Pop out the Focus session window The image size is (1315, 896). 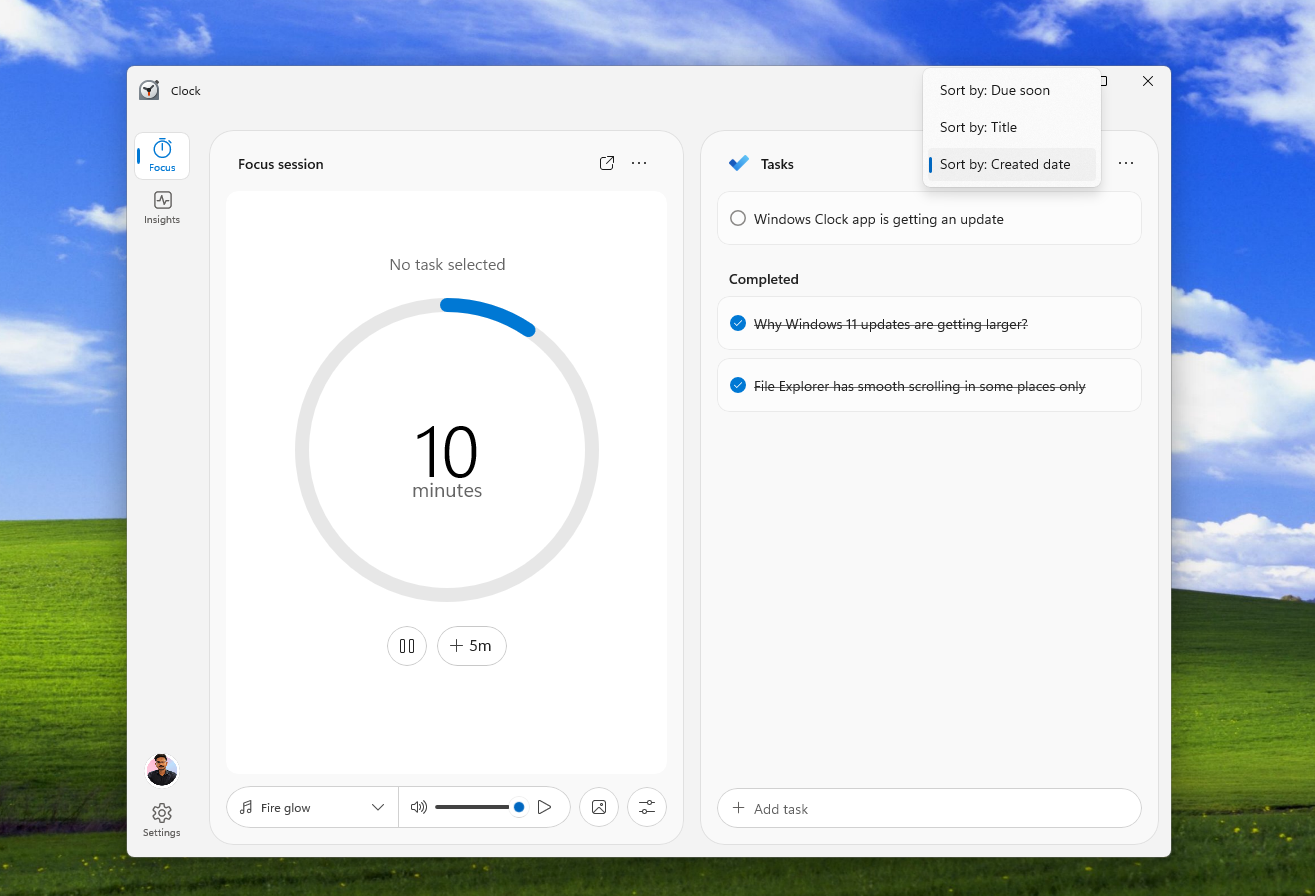click(x=607, y=162)
